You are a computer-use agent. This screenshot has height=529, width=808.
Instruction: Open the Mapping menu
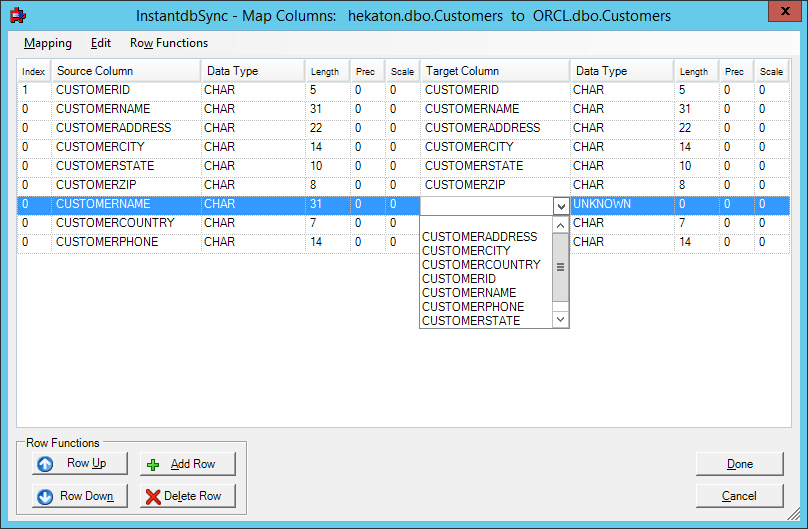[48, 43]
